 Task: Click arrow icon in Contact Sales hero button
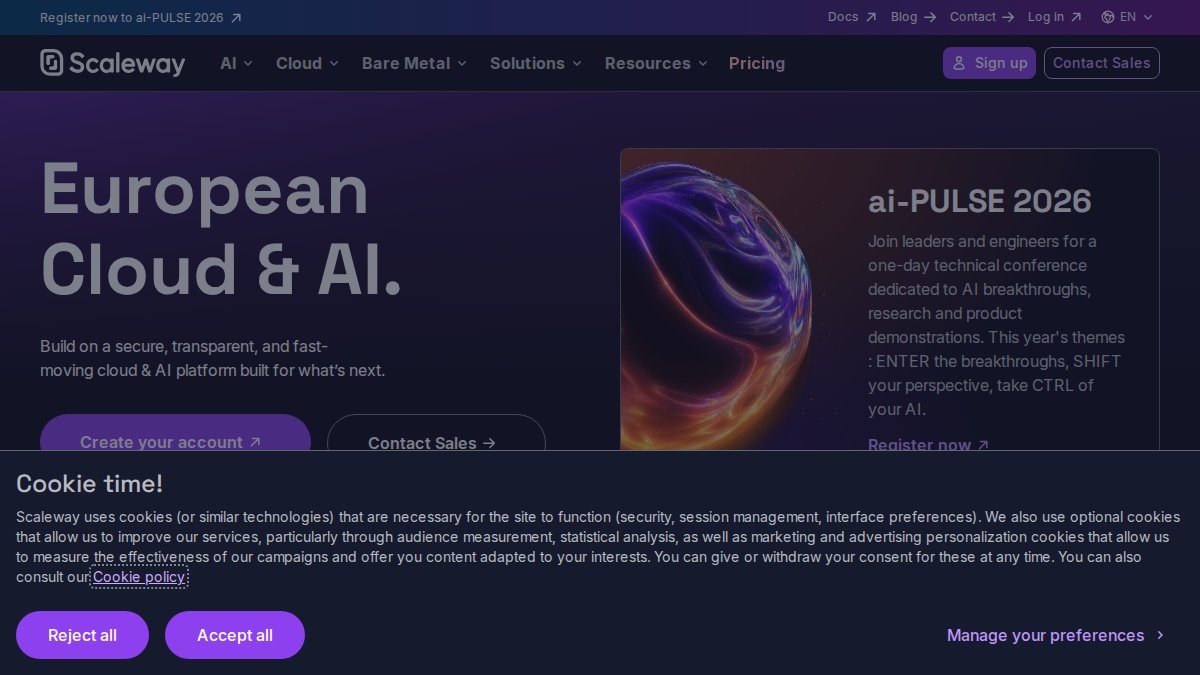click(489, 443)
